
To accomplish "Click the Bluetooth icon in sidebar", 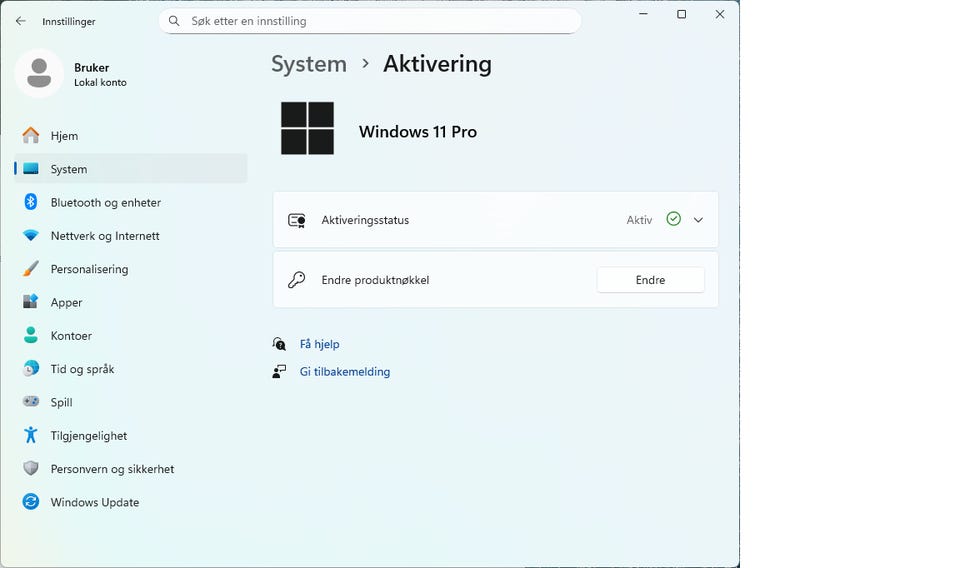I will 31,202.
